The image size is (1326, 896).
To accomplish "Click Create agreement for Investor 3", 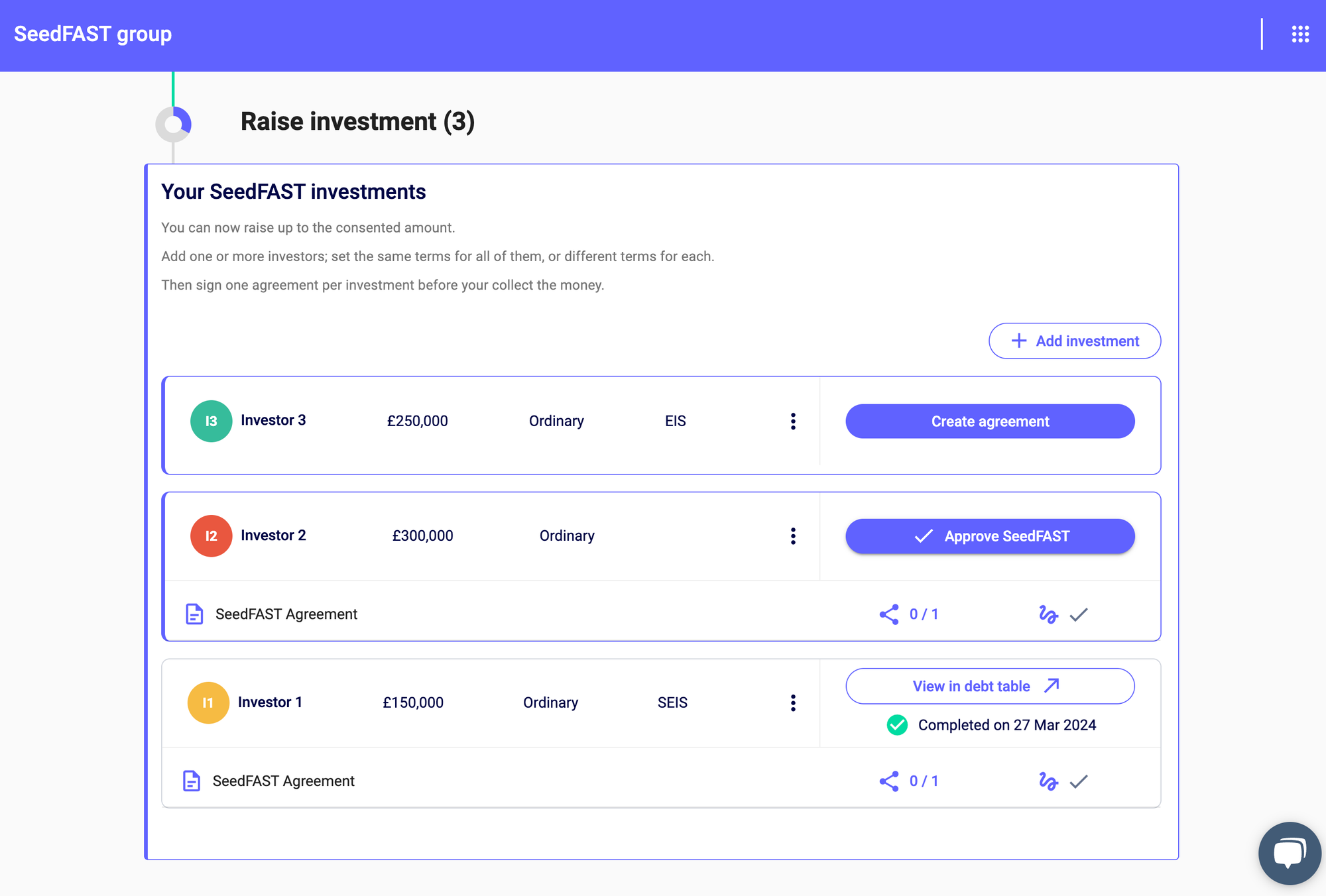I will (990, 421).
